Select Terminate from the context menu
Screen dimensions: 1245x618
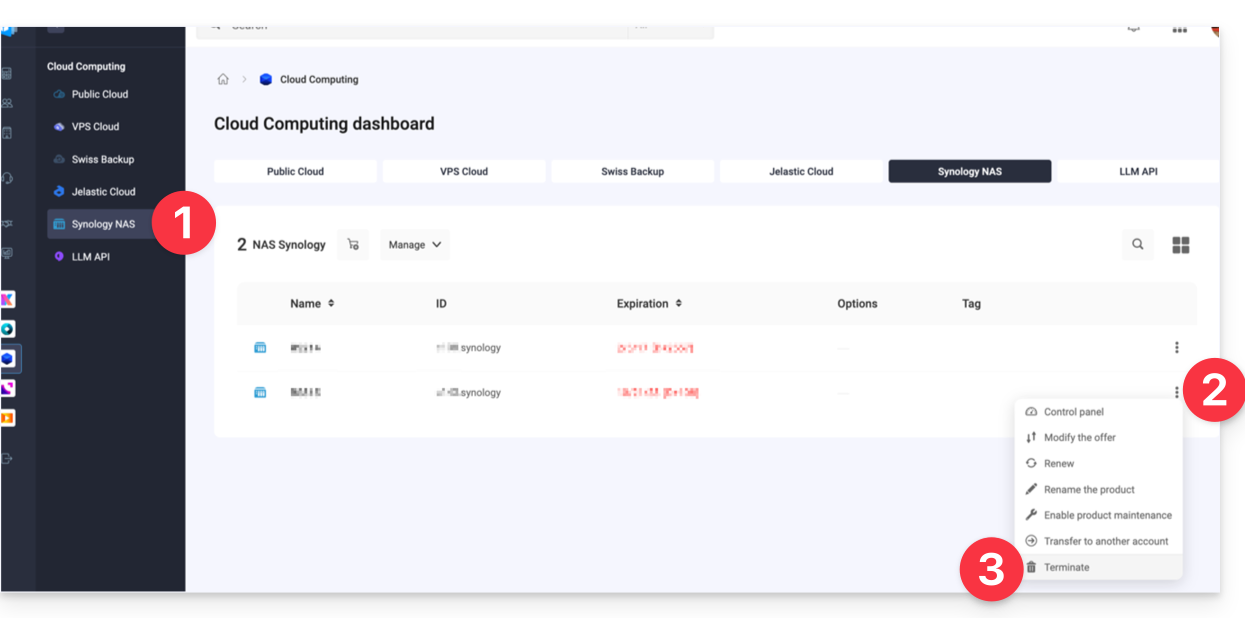pos(1098,568)
